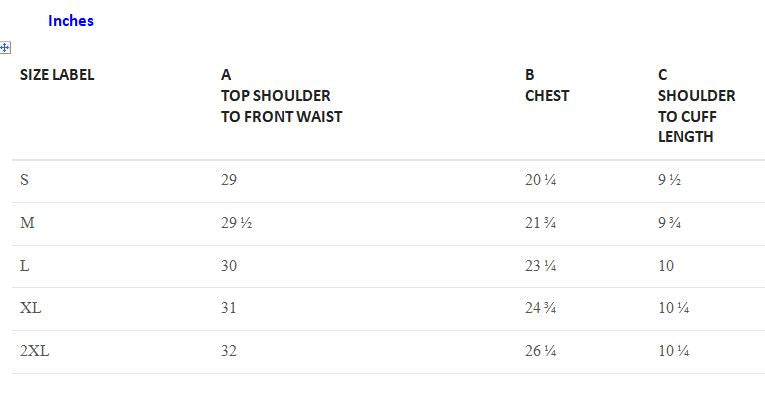Select cuff length 9 ½ for size S
The width and height of the screenshot is (765, 399).
click(x=669, y=180)
